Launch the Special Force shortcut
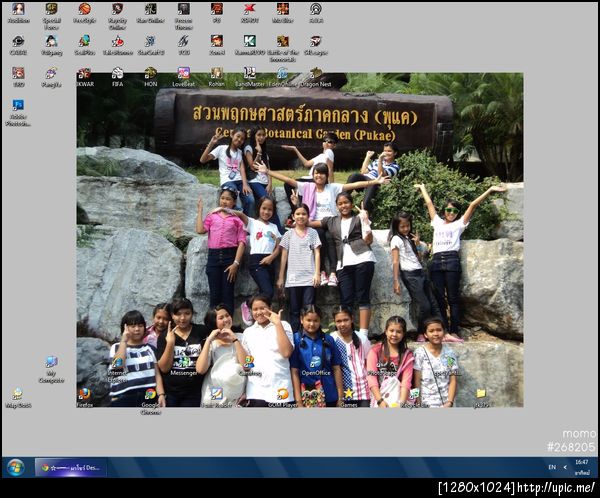Viewport: 600px width, 498px height. pos(51,16)
